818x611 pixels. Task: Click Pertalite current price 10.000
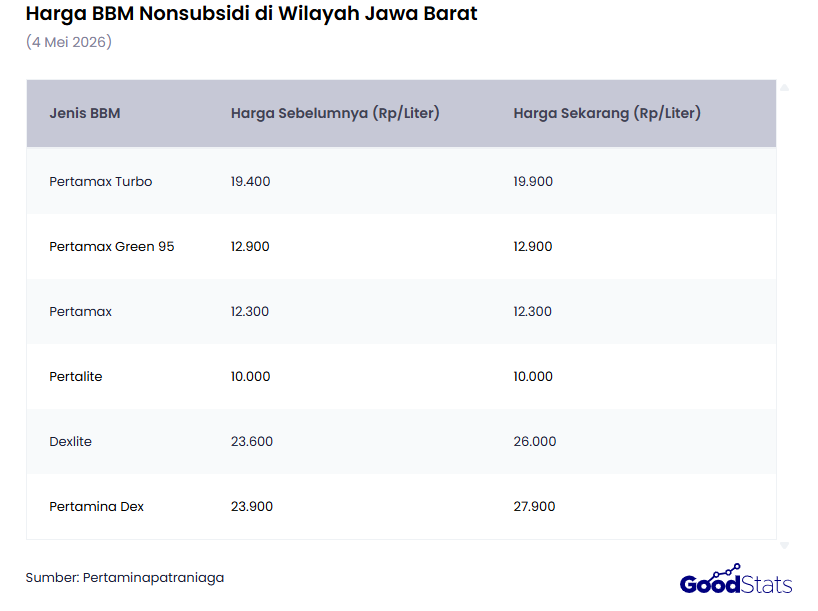click(x=533, y=376)
